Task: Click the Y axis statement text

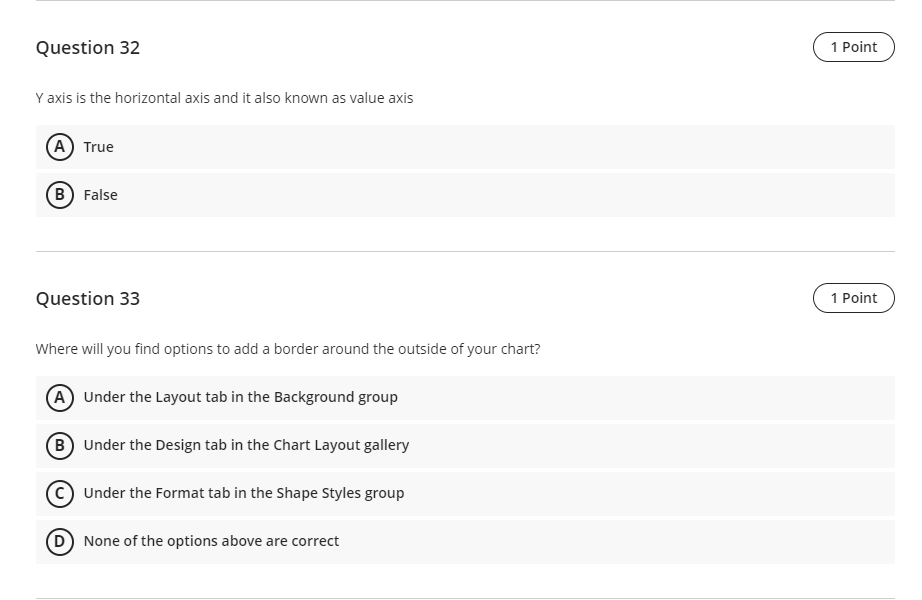Action: pos(224,98)
